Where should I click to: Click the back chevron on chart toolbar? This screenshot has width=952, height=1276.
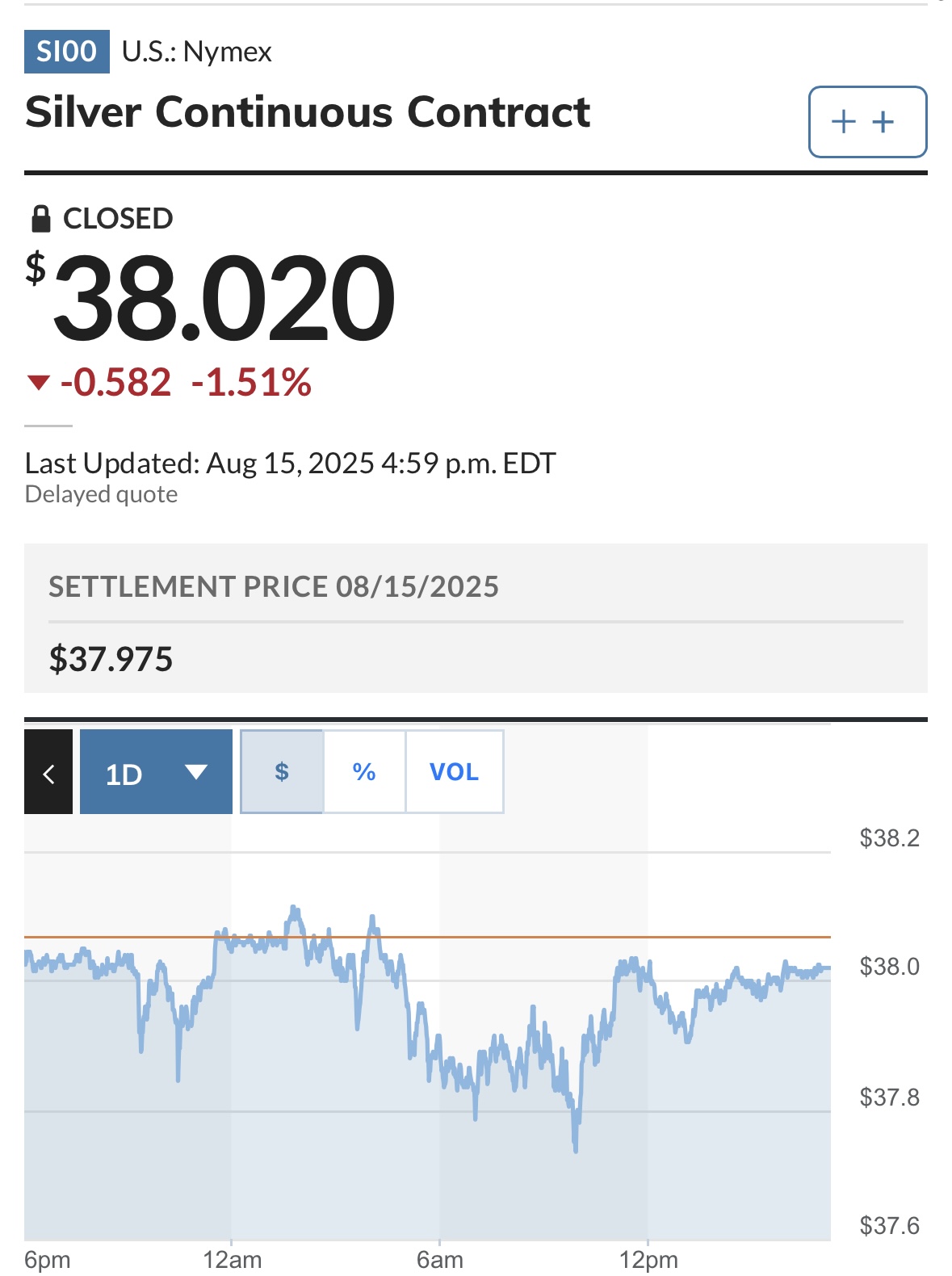pyautogui.click(x=48, y=772)
